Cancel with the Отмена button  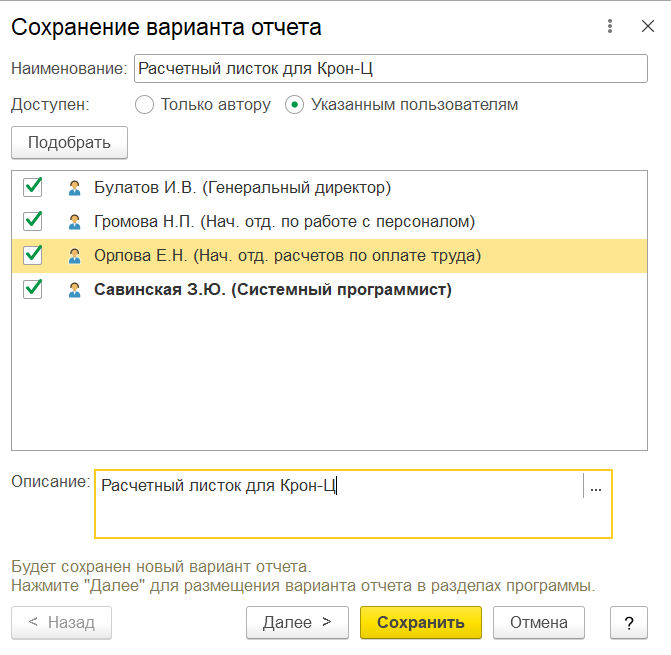[539, 622]
